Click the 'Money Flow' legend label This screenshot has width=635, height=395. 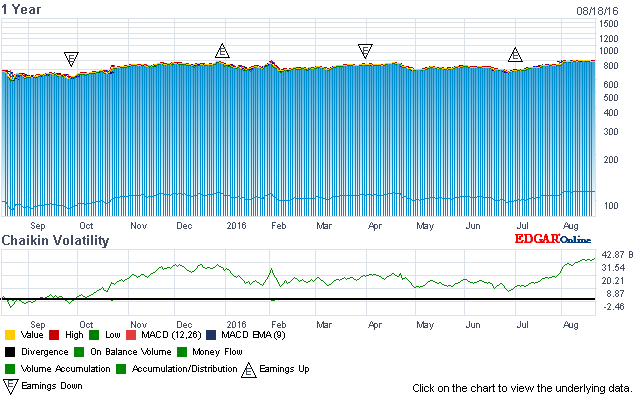pos(217,352)
